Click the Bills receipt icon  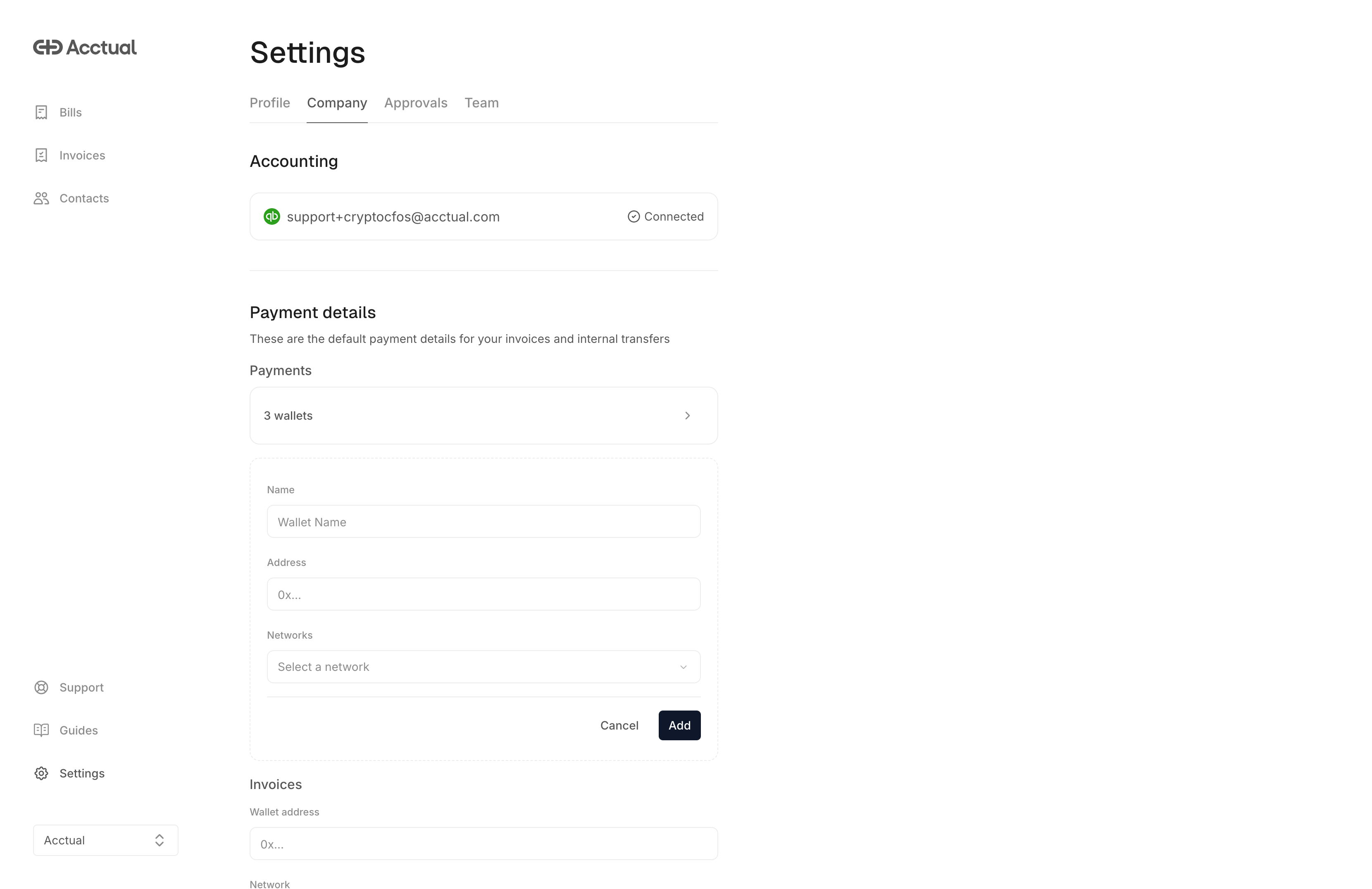click(41, 112)
